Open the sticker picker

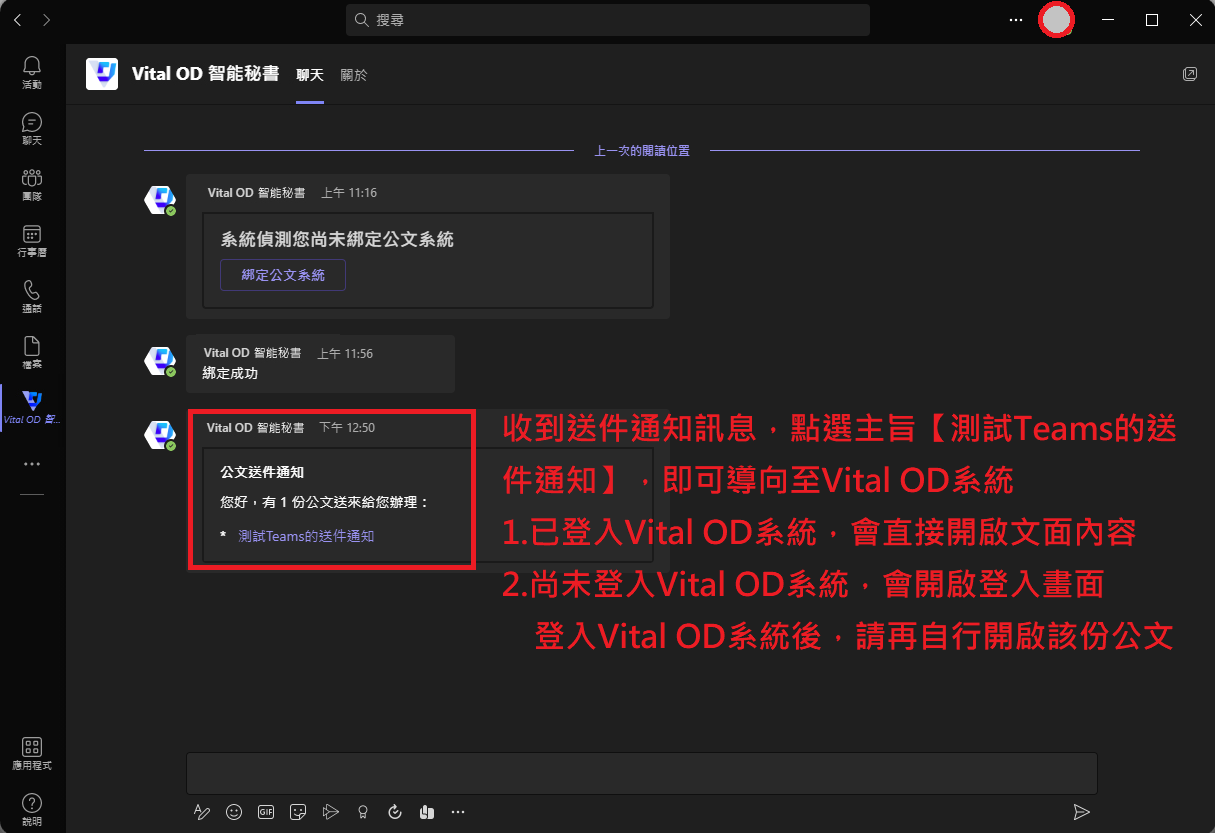(x=298, y=812)
